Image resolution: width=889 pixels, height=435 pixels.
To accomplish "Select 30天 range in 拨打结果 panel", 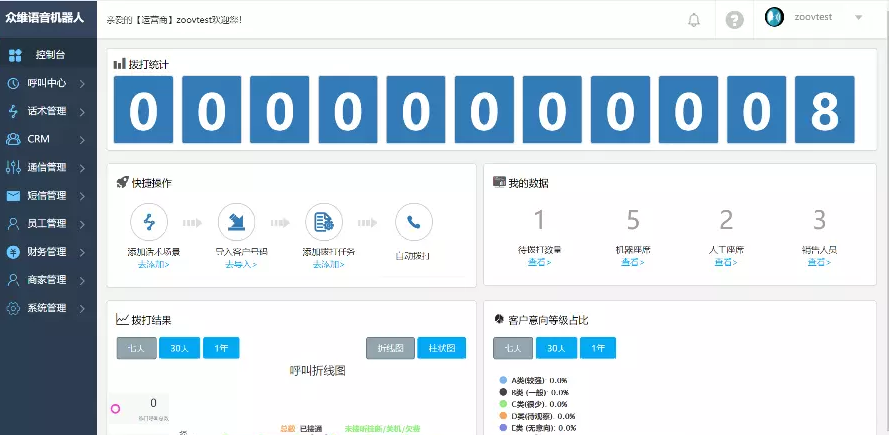I will 179,348.
